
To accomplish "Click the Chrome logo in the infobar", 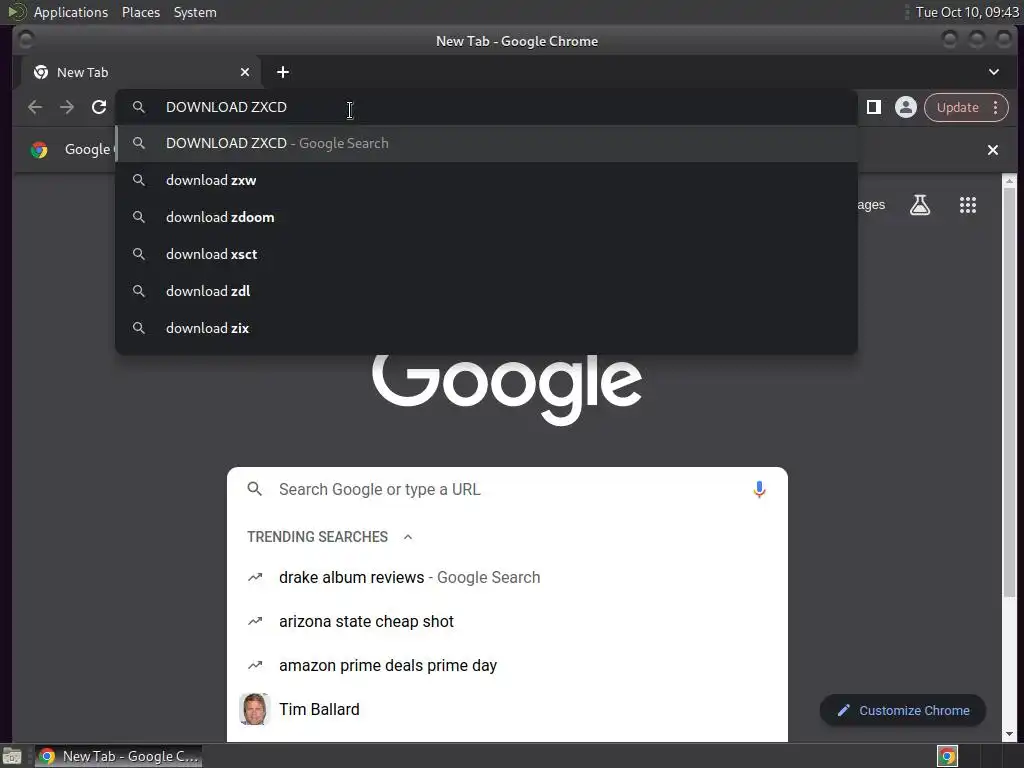I will coord(39,150).
